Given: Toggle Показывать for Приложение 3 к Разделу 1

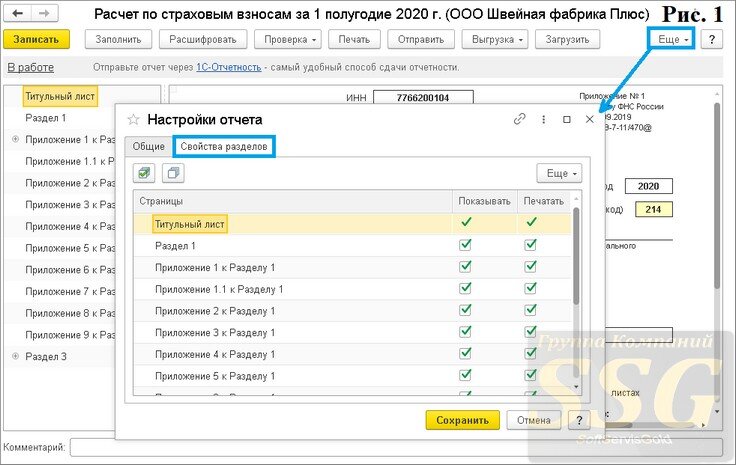Looking at the screenshot, I should tap(465, 331).
